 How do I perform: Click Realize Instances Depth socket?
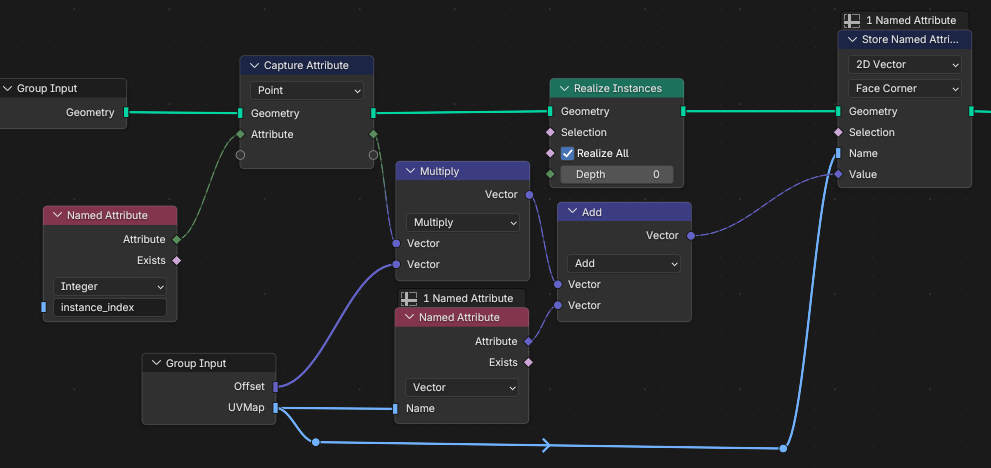pyautogui.click(x=550, y=174)
